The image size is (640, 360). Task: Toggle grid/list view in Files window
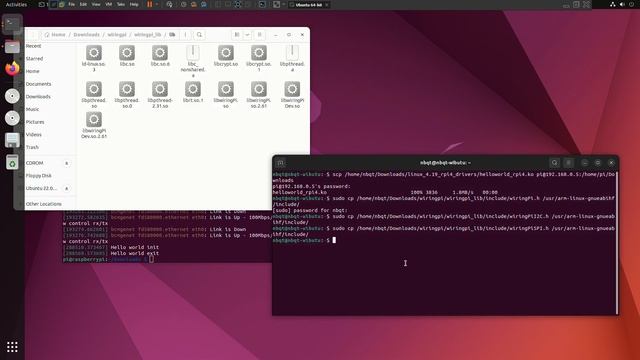(x=237, y=35)
